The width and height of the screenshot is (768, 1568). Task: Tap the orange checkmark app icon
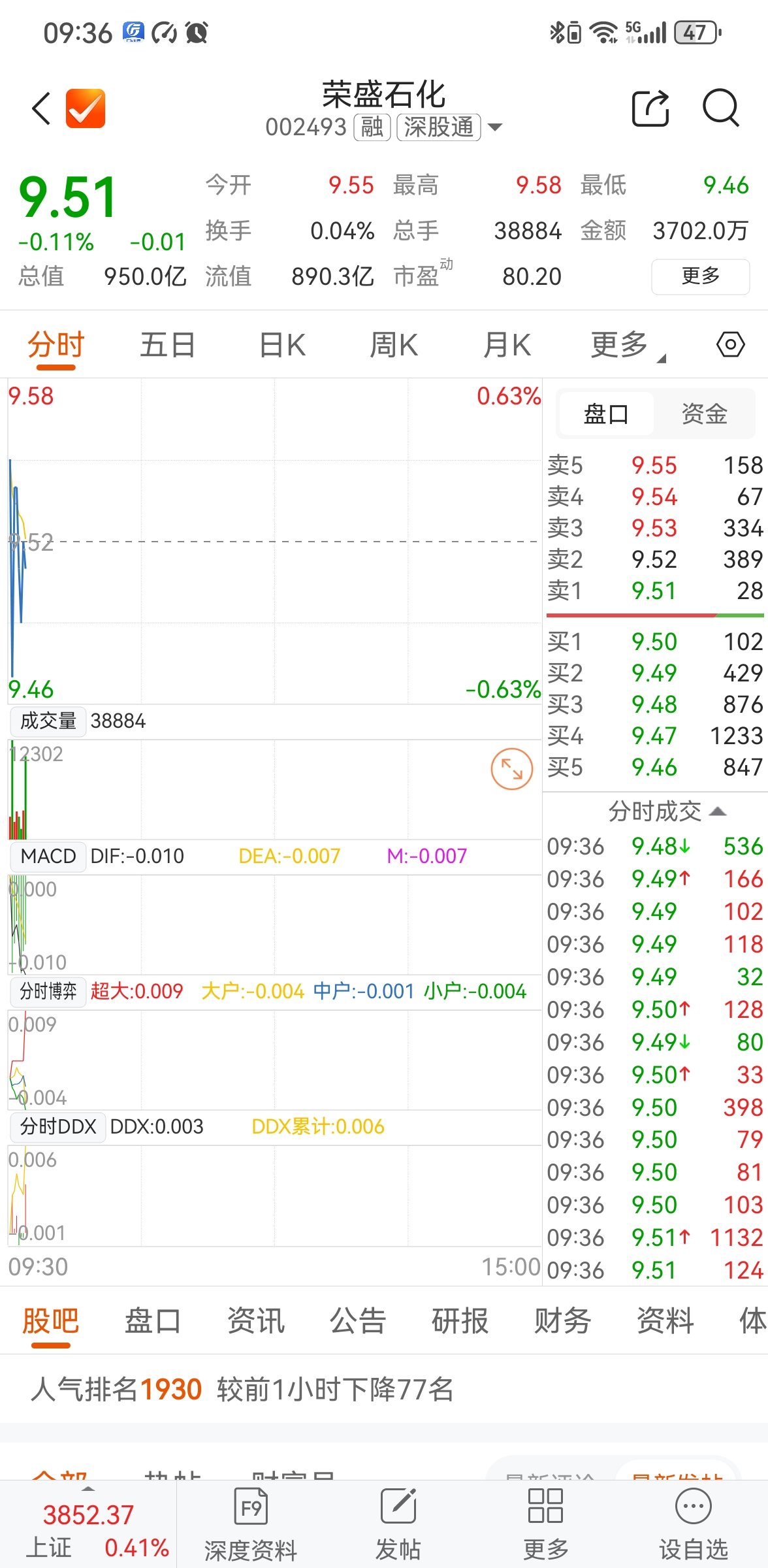point(86,108)
